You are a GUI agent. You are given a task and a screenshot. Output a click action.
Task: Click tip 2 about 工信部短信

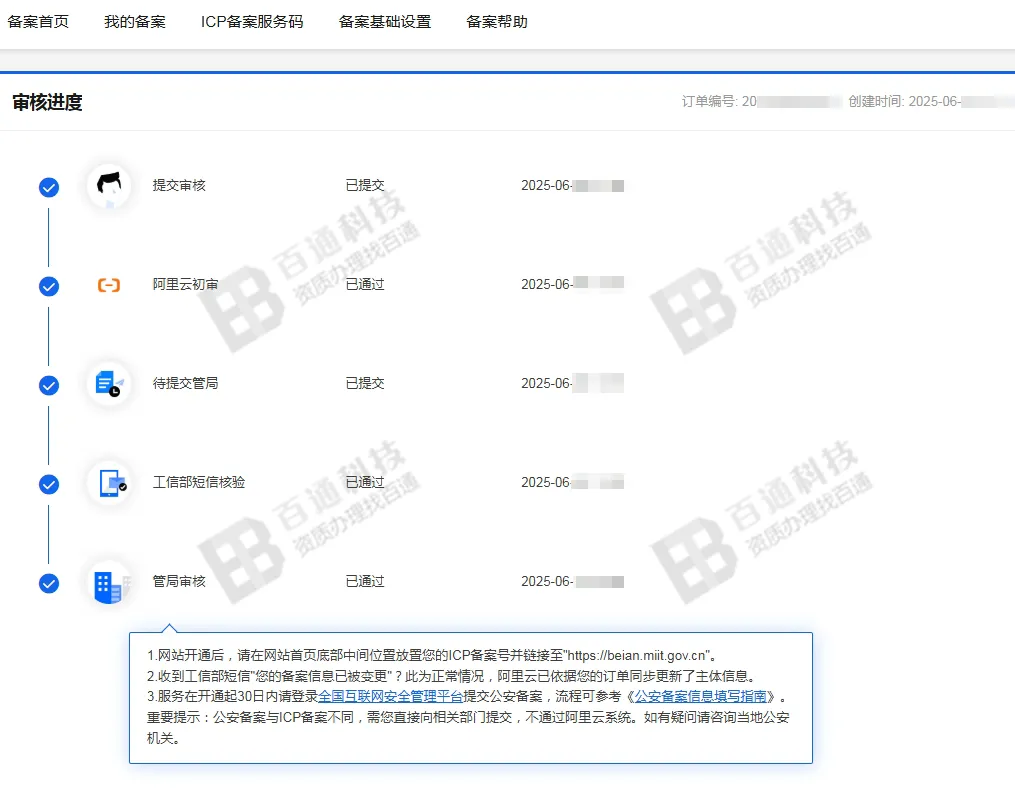[x=451, y=676]
